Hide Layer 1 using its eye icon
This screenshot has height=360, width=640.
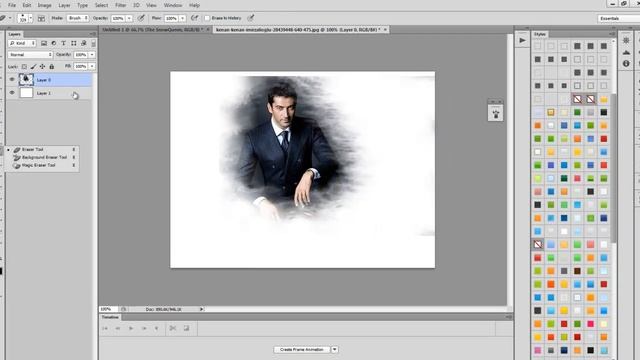(12, 93)
